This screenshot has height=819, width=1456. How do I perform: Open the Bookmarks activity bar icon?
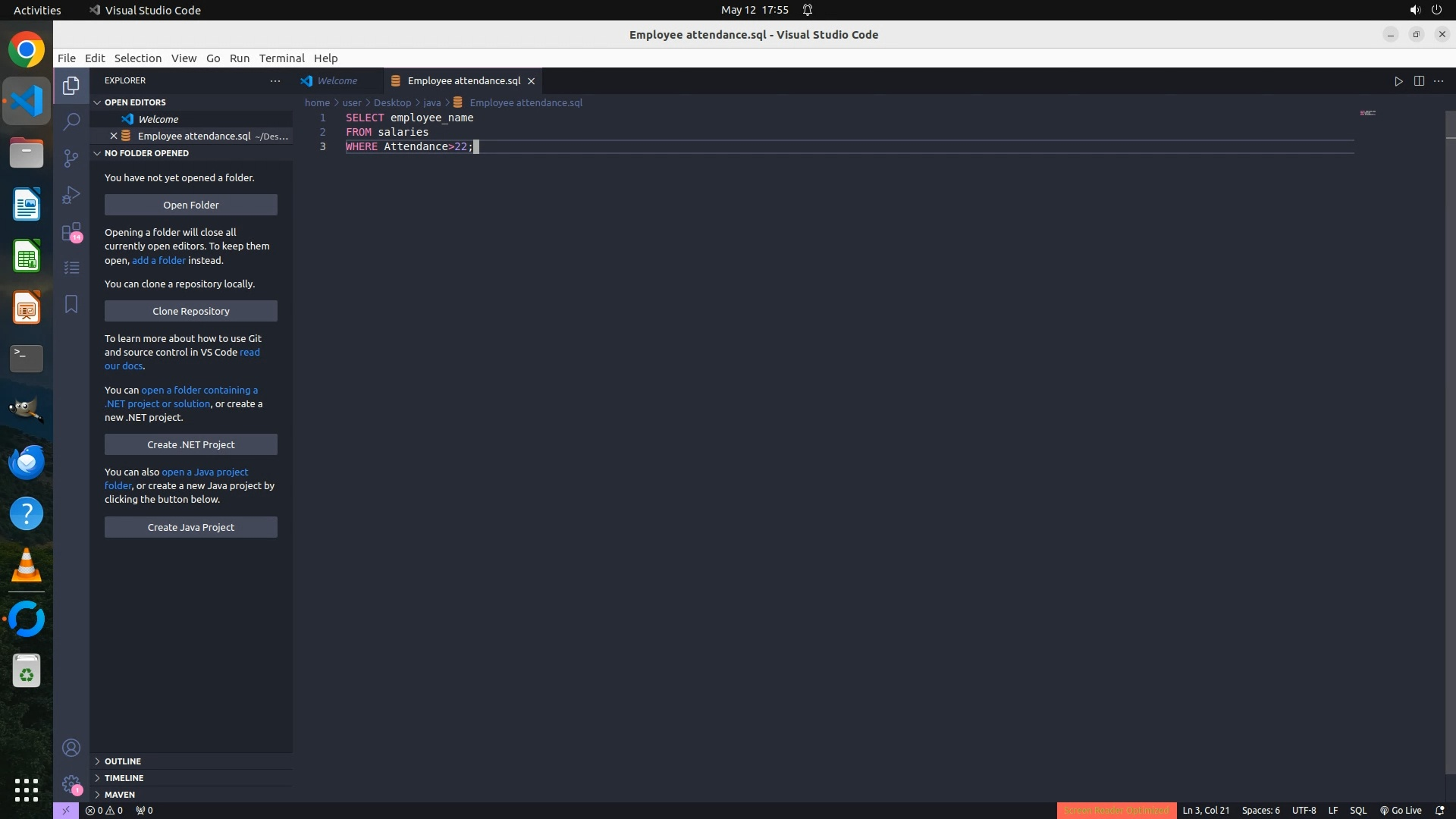71,304
